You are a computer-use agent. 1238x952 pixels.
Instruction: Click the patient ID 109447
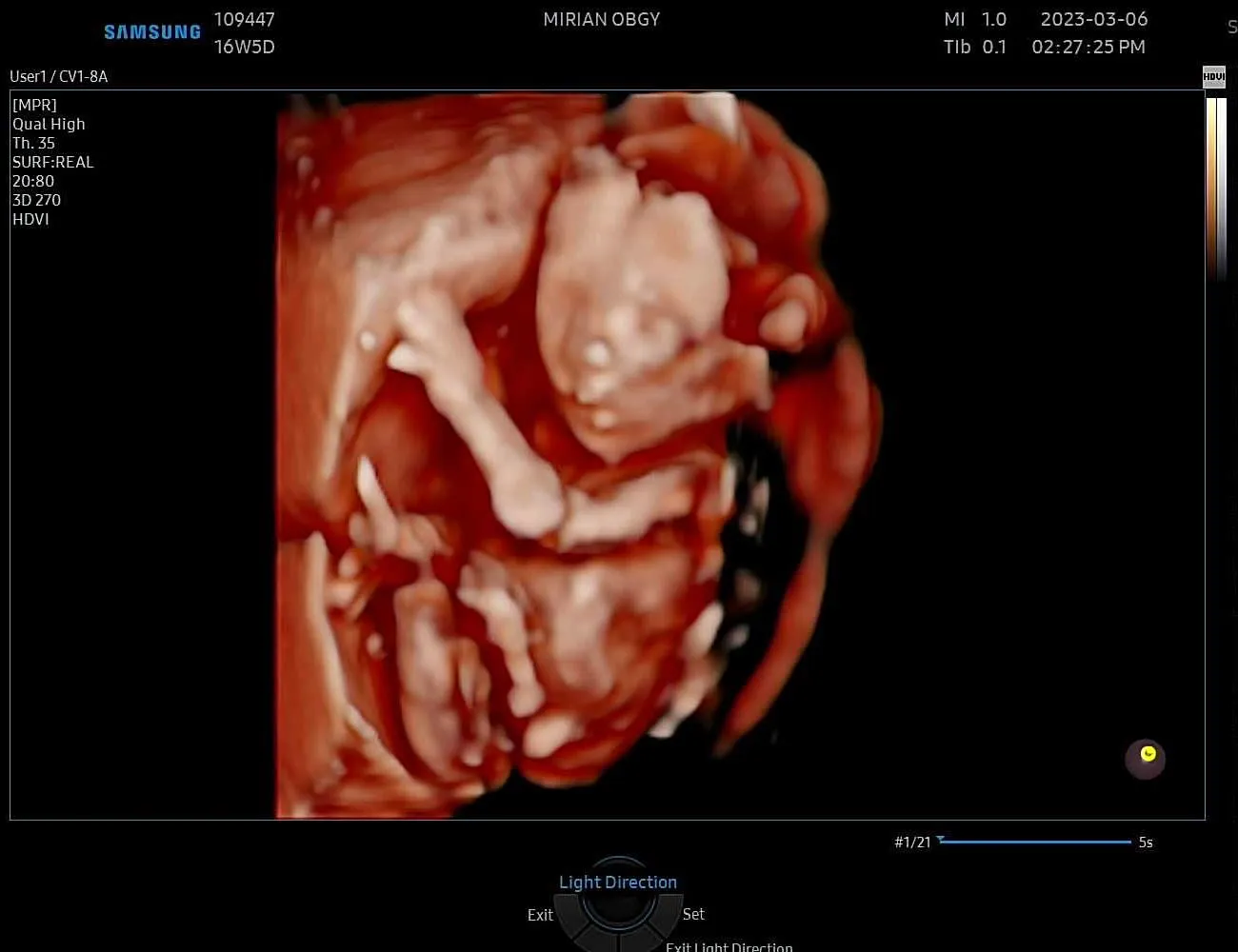(244, 19)
